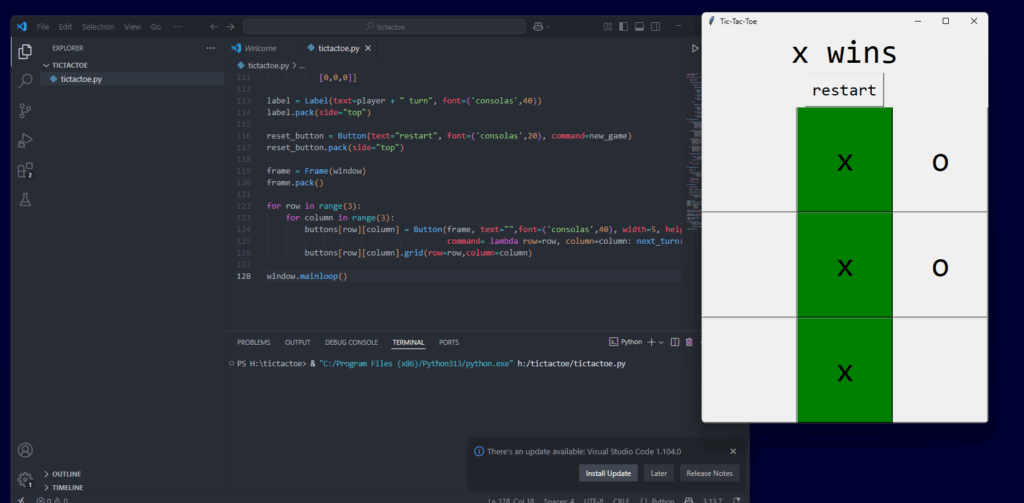Click the Accounts icon
This screenshot has height=503, width=1024.
coord(25,450)
